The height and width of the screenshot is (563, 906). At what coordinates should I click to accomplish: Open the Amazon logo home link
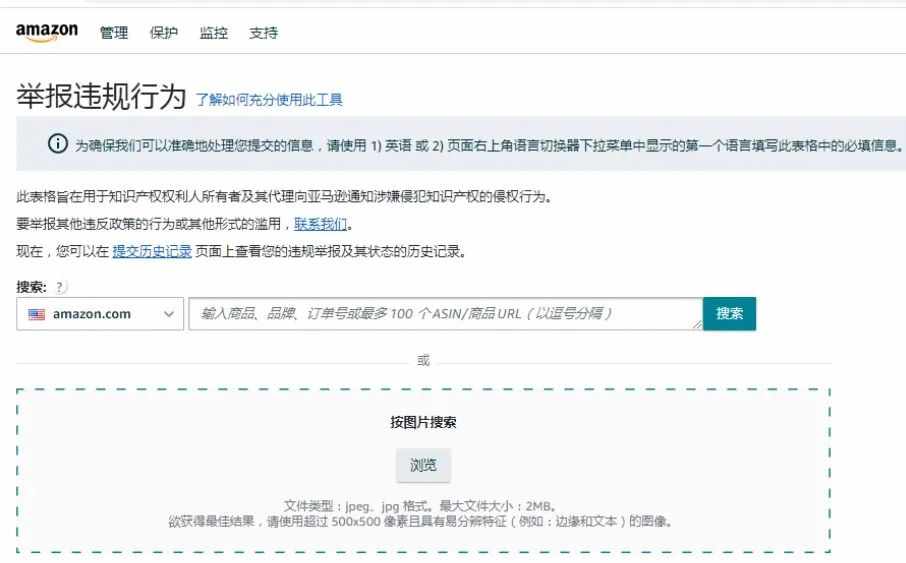click(x=47, y=32)
